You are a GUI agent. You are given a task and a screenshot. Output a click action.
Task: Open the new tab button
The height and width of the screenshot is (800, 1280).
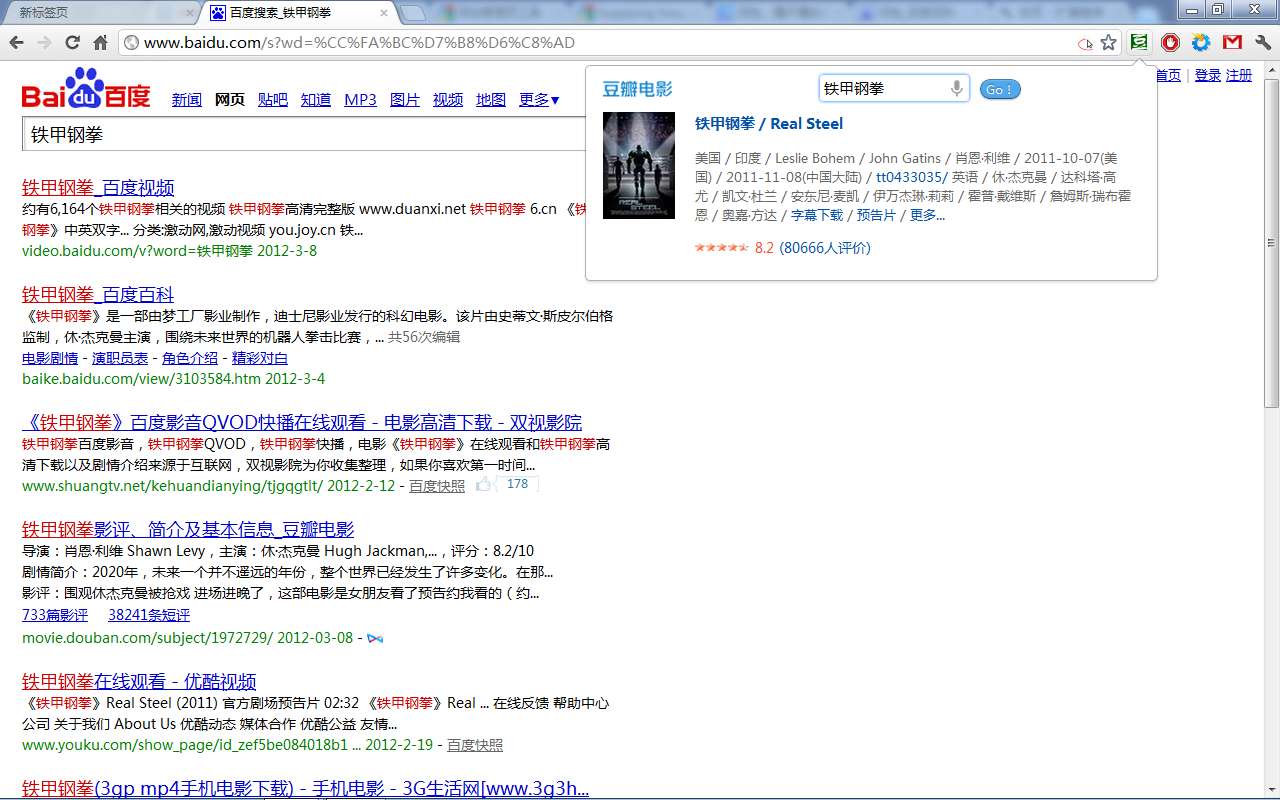tap(412, 13)
